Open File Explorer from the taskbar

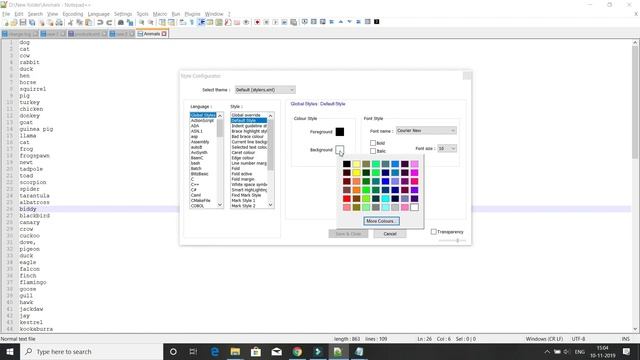[235, 351]
